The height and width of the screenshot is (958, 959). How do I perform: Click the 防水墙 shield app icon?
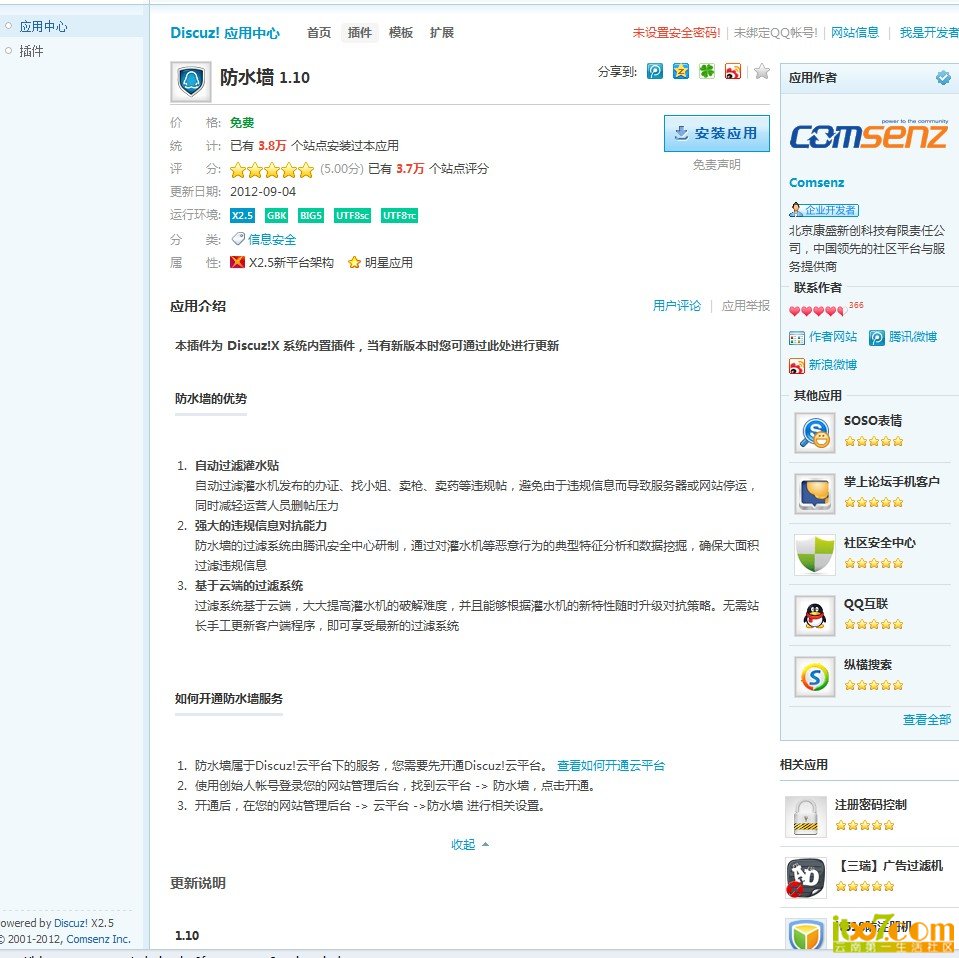(191, 81)
